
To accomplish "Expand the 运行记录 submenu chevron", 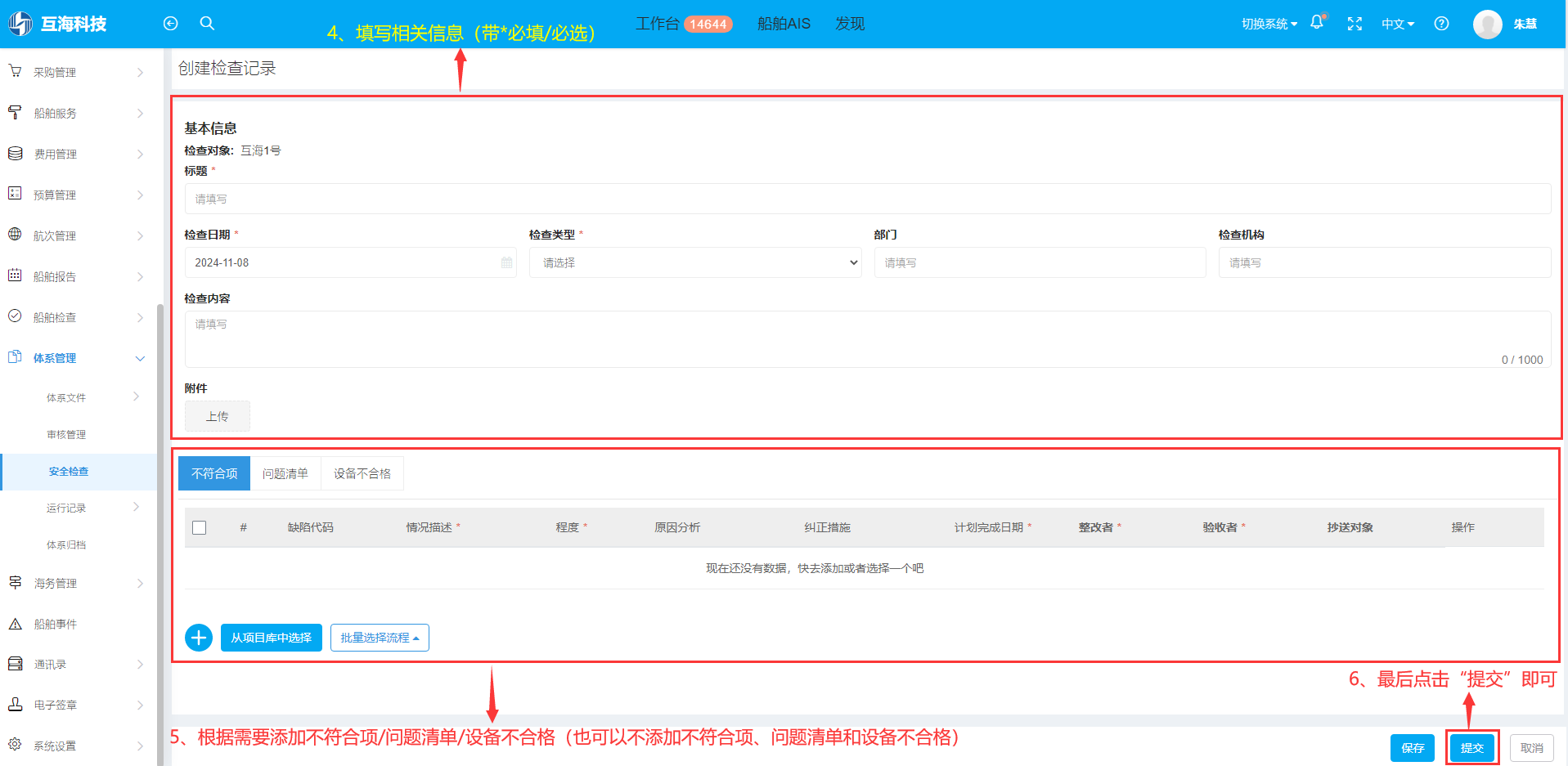I will [137, 507].
